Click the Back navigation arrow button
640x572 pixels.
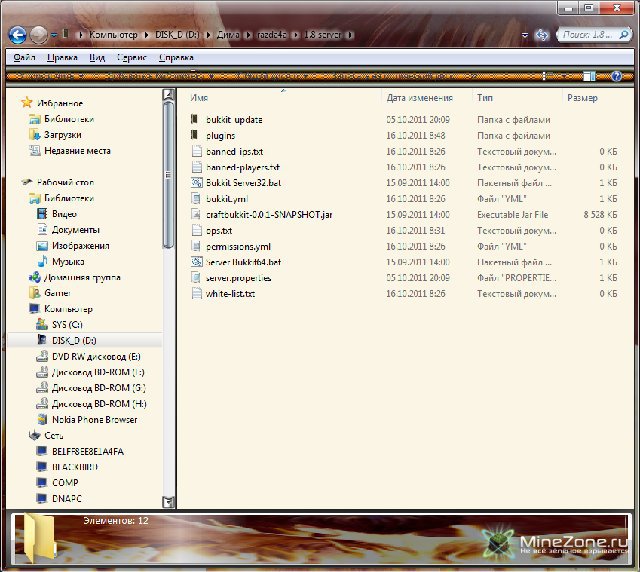pyautogui.click(x=17, y=34)
